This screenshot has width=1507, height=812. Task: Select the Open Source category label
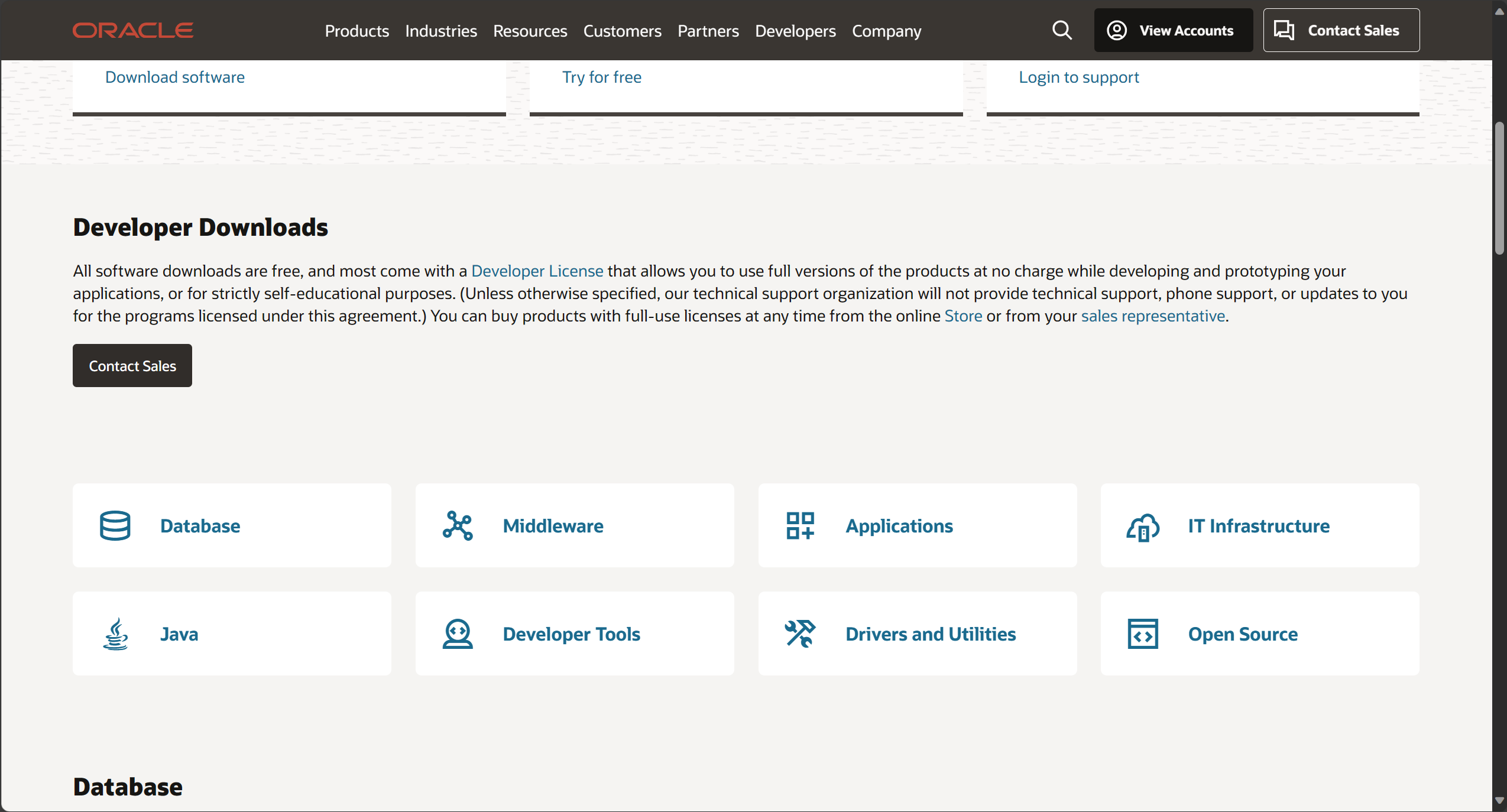click(x=1243, y=634)
